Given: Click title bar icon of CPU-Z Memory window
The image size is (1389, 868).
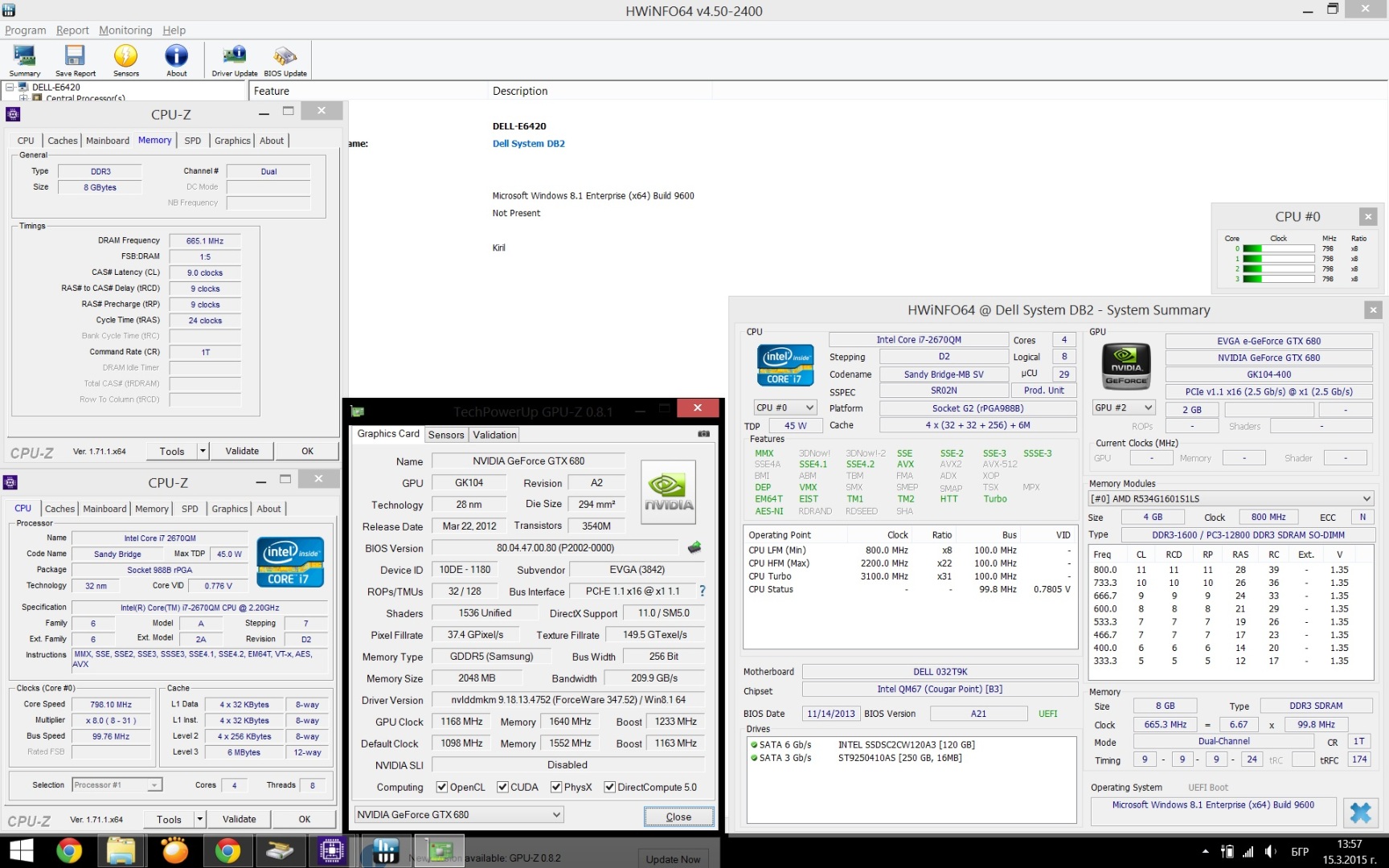Looking at the screenshot, I should click(x=13, y=114).
